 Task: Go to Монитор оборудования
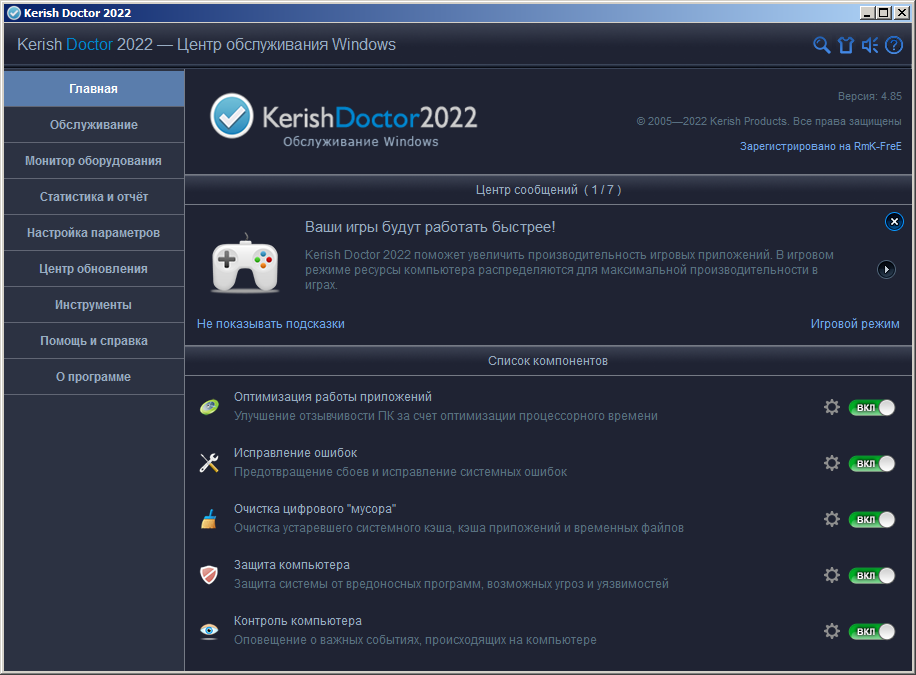(x=94, y=161)
